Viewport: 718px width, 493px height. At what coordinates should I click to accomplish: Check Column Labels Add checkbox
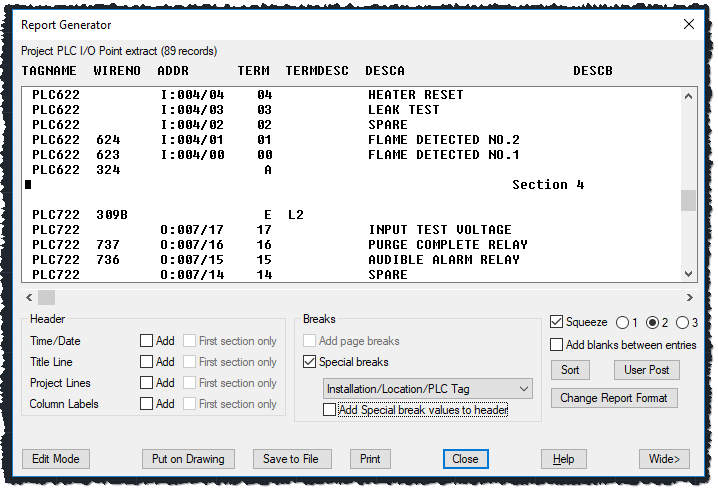point(146,404)
